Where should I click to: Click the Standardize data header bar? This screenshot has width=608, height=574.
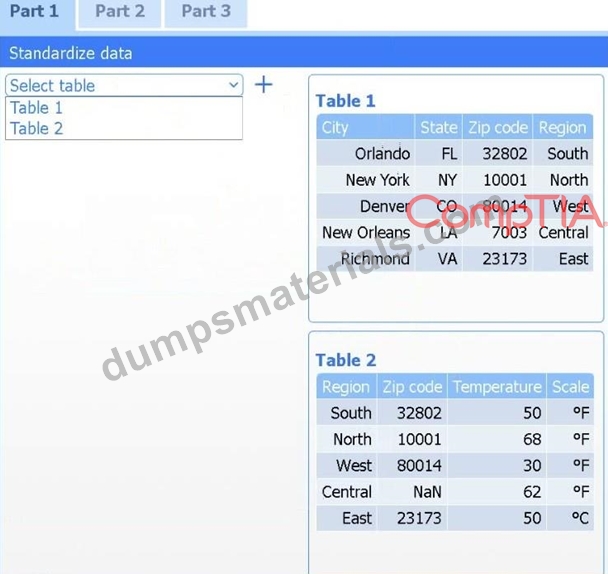tap(304, 53)
